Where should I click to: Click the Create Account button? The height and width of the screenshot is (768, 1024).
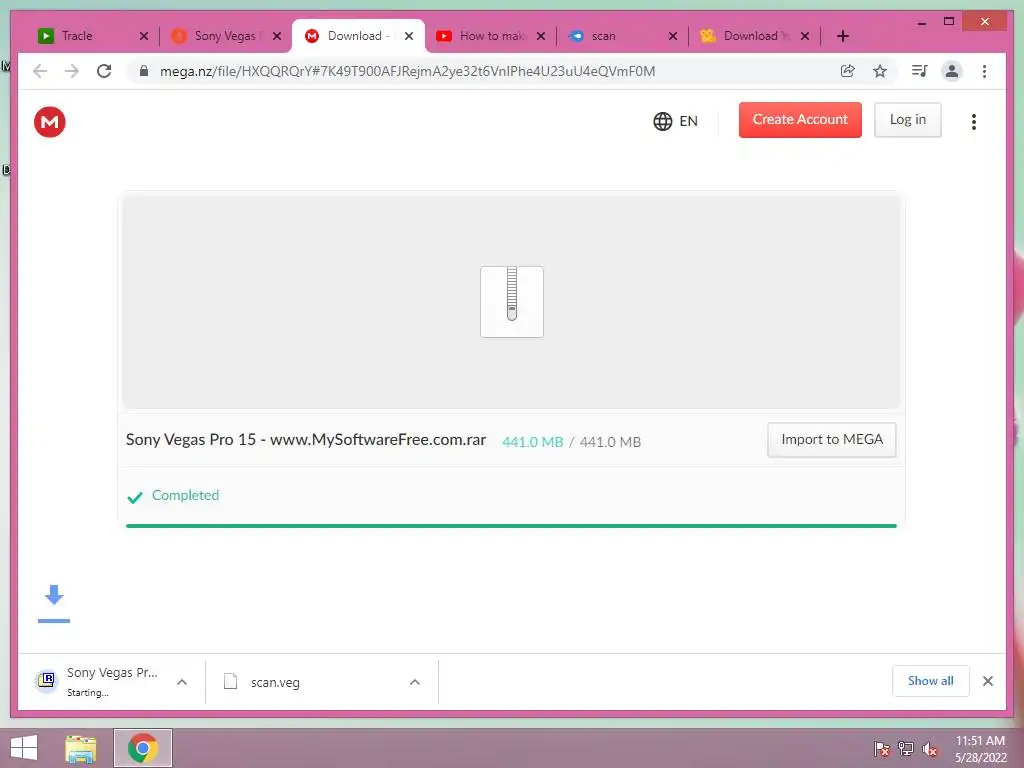coord(800,120)
